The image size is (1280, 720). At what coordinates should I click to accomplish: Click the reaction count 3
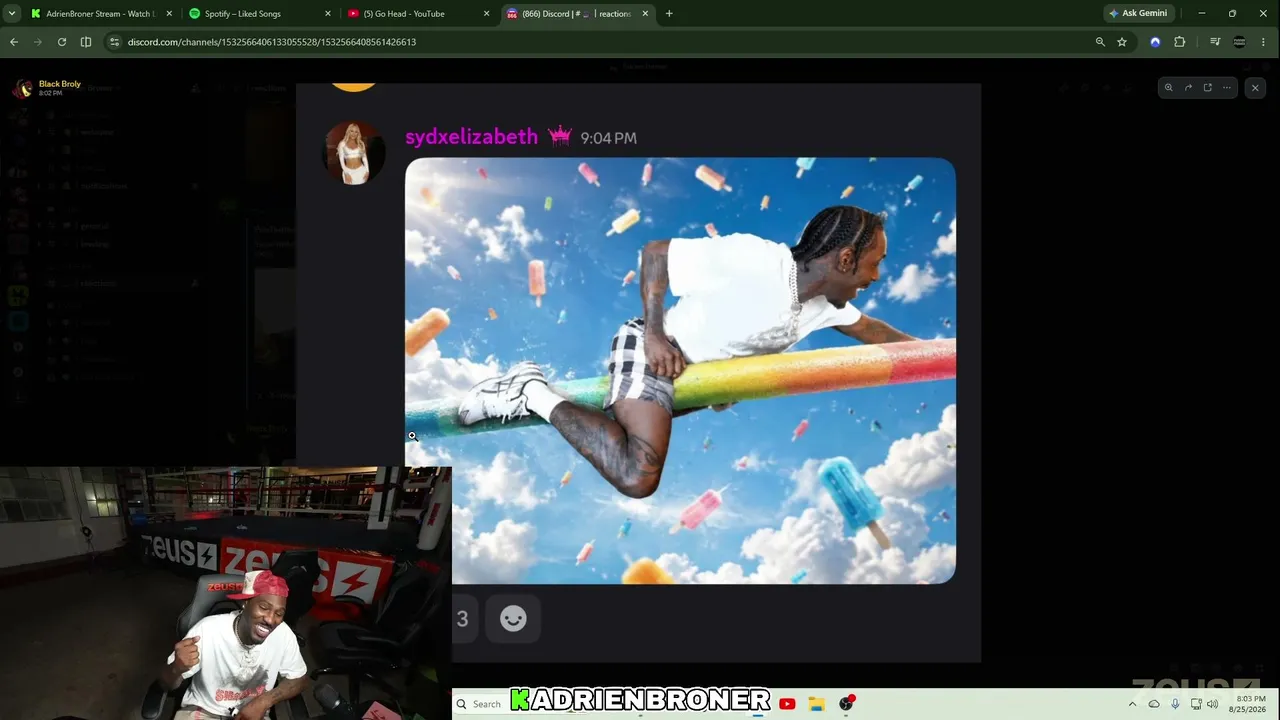pyautogui.click(x=462, y=619)
